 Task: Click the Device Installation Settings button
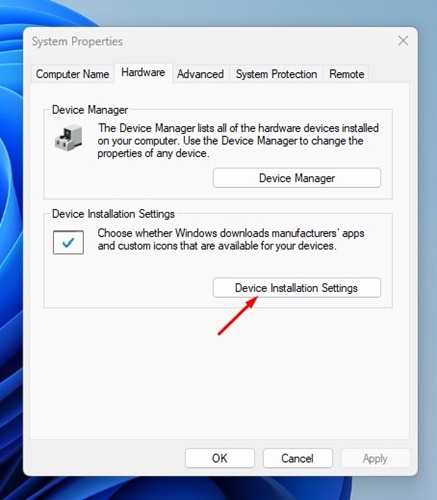pos(297,288)
